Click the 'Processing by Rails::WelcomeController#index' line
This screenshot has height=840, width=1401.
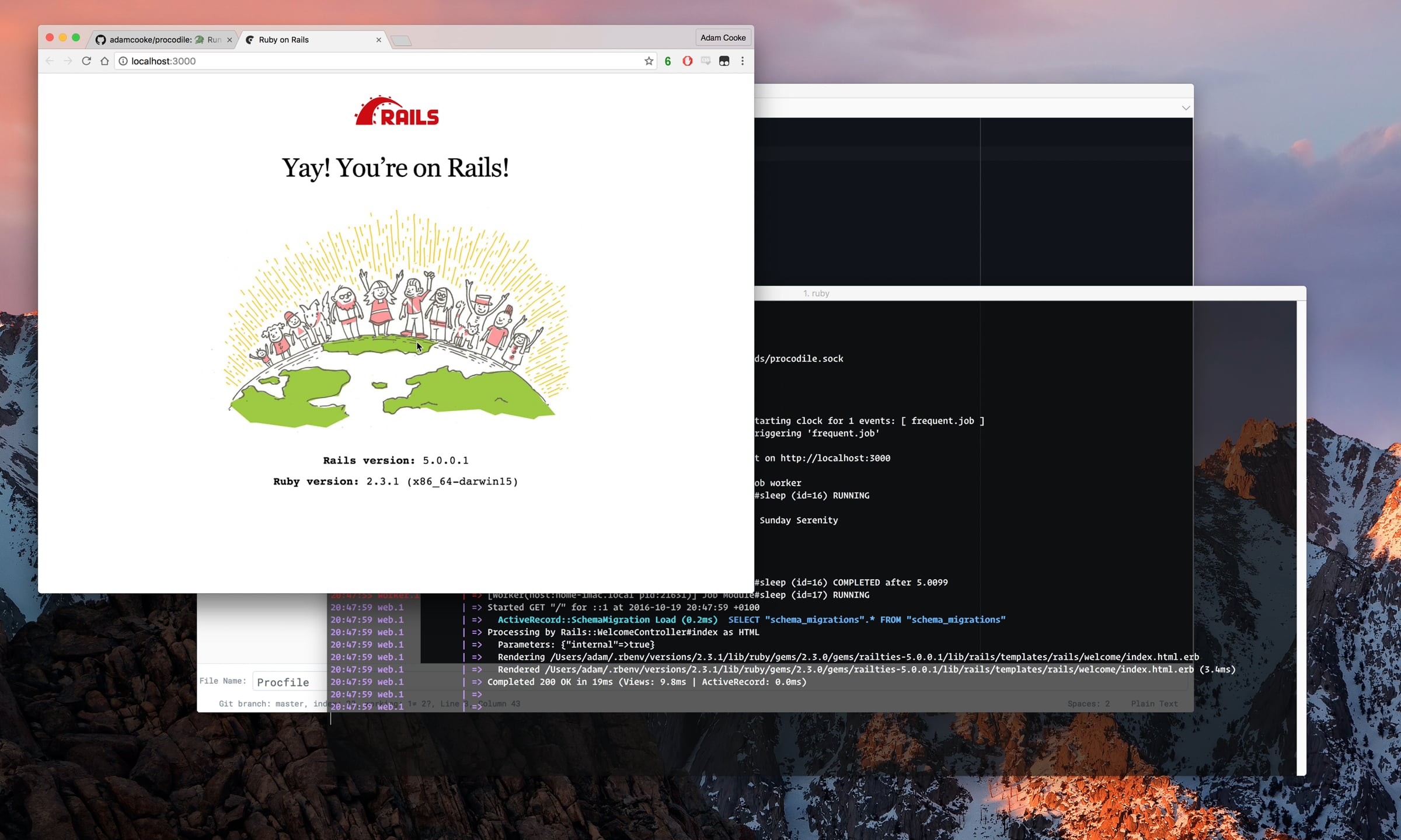tap(623, 632)
